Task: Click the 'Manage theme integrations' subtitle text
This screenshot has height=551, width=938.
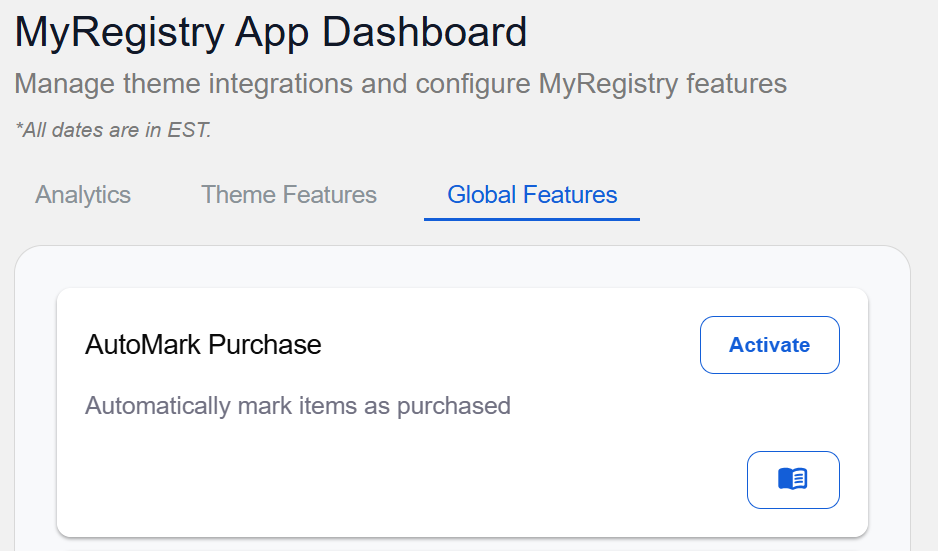Action: [x=401, y=84]
